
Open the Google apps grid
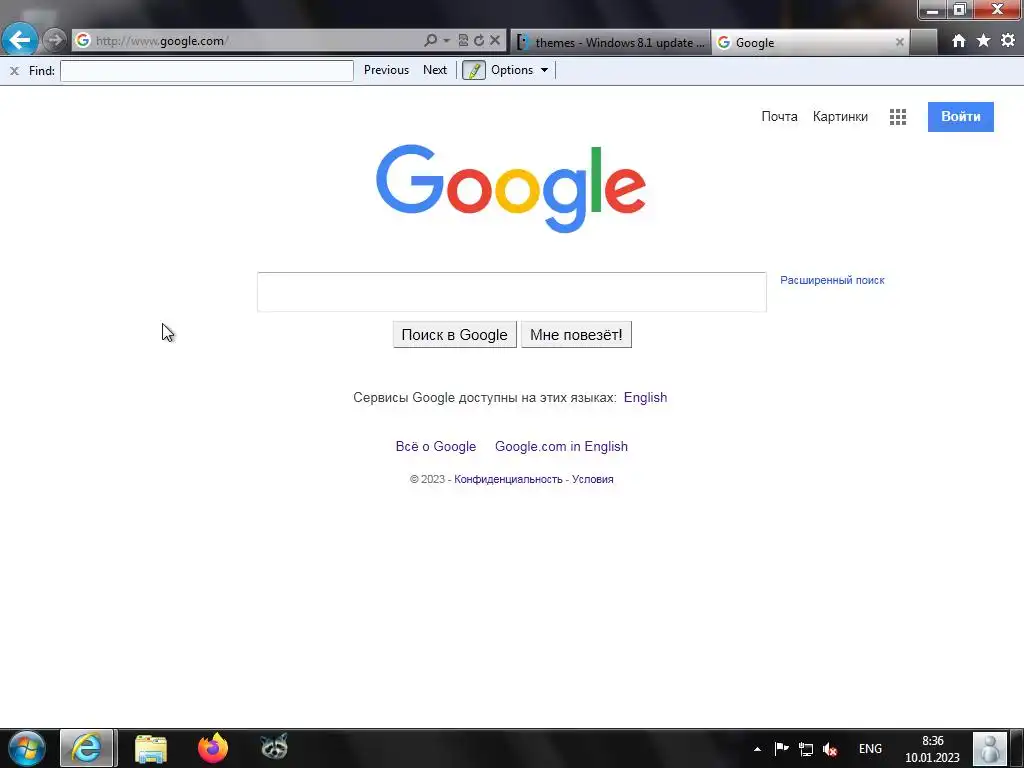coord(897,117)
